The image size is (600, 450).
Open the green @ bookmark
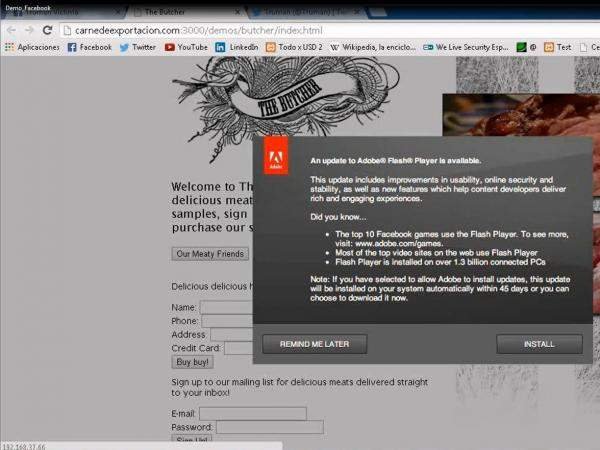point(526,47)
